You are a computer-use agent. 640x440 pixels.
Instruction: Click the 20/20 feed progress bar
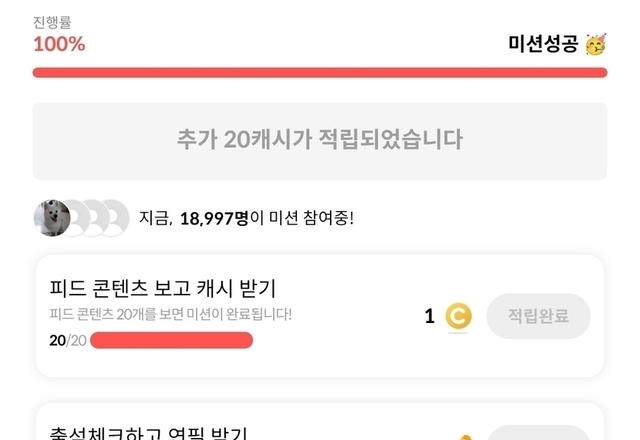coord(171,340)
